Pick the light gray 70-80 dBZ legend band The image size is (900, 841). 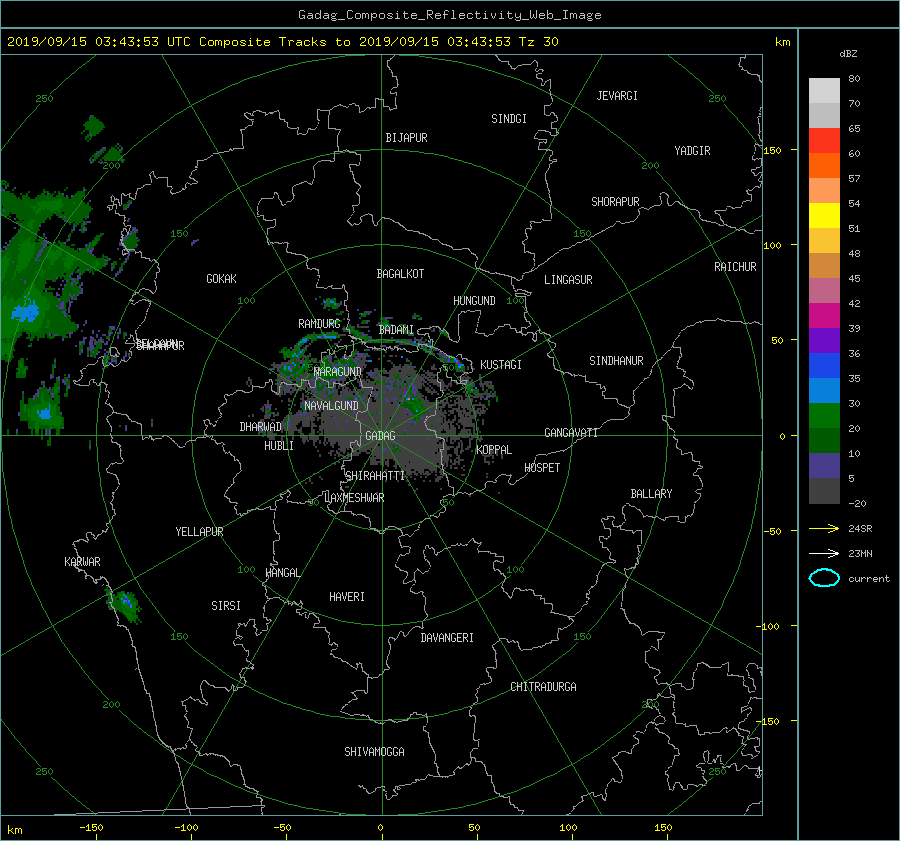pyautogui.click(x=824, y=90)
